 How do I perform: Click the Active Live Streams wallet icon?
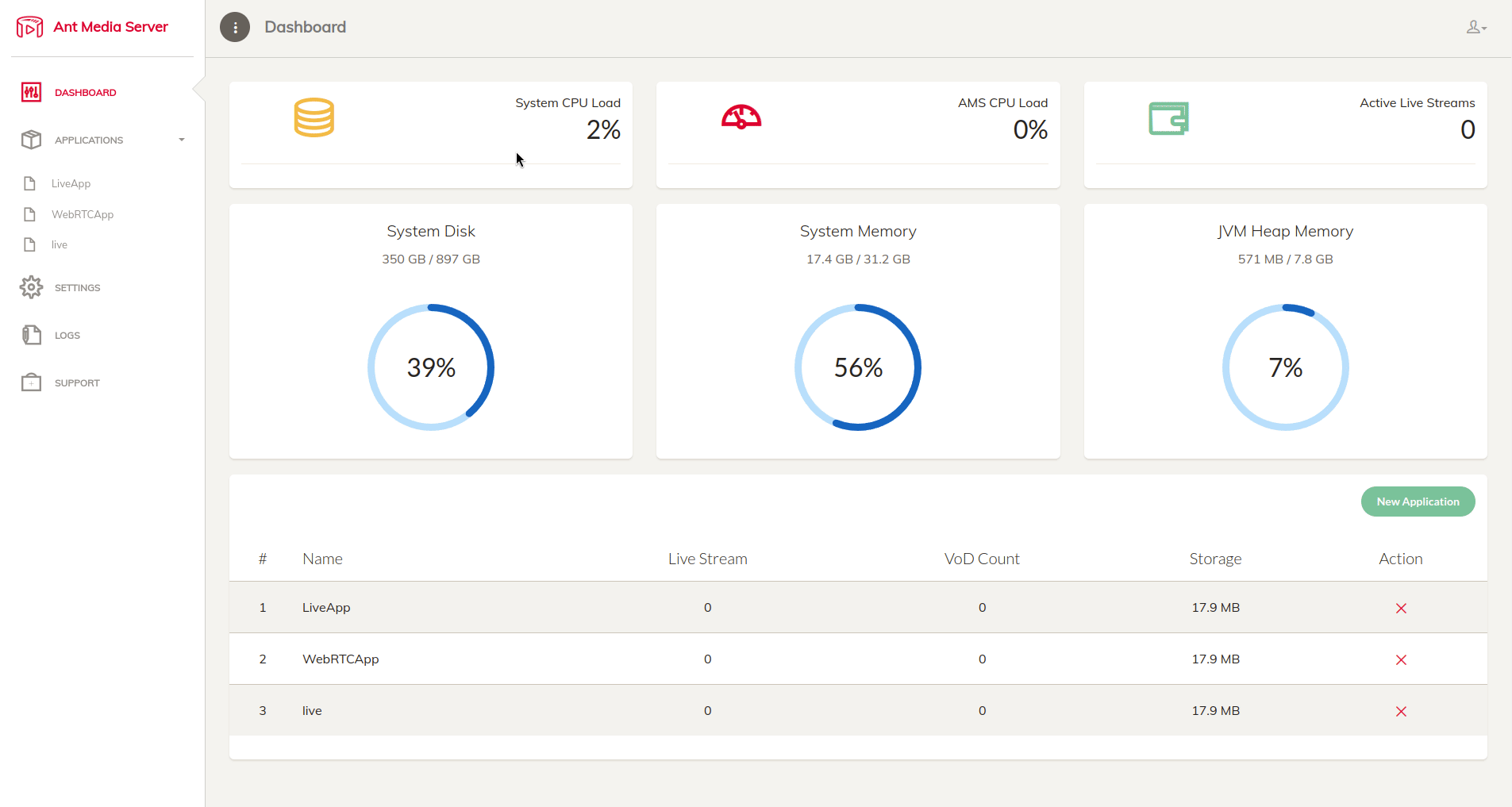(x=1168, y=118)
